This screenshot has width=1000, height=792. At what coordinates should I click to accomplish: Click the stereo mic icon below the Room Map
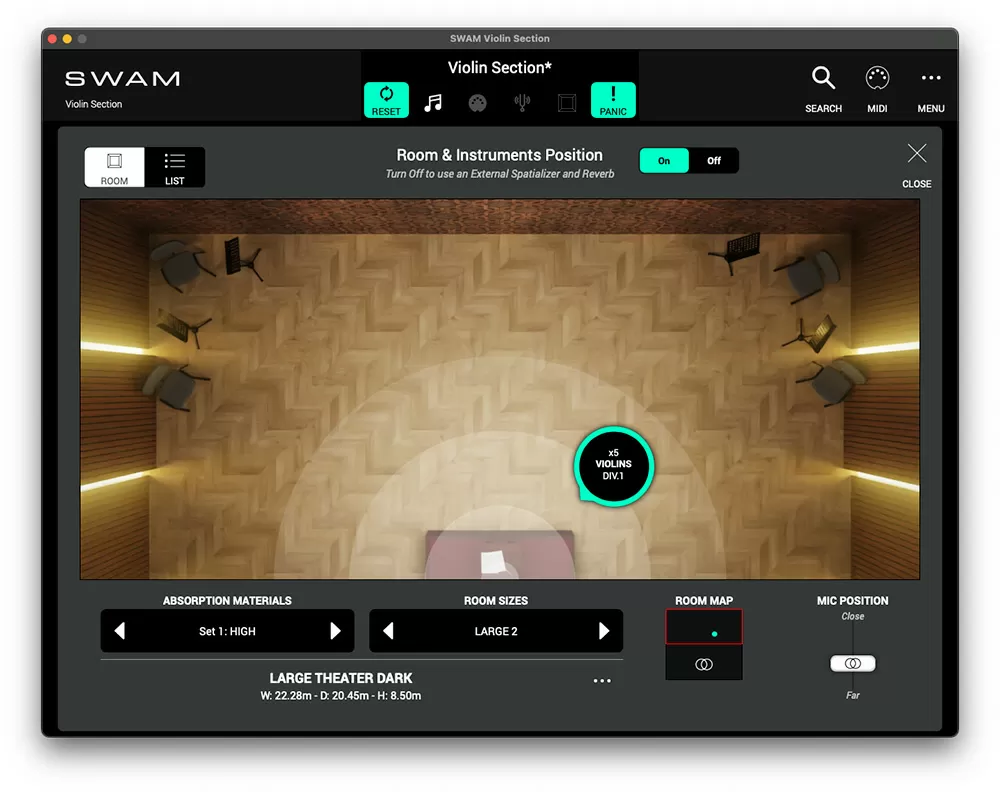[x=703, y=663]
